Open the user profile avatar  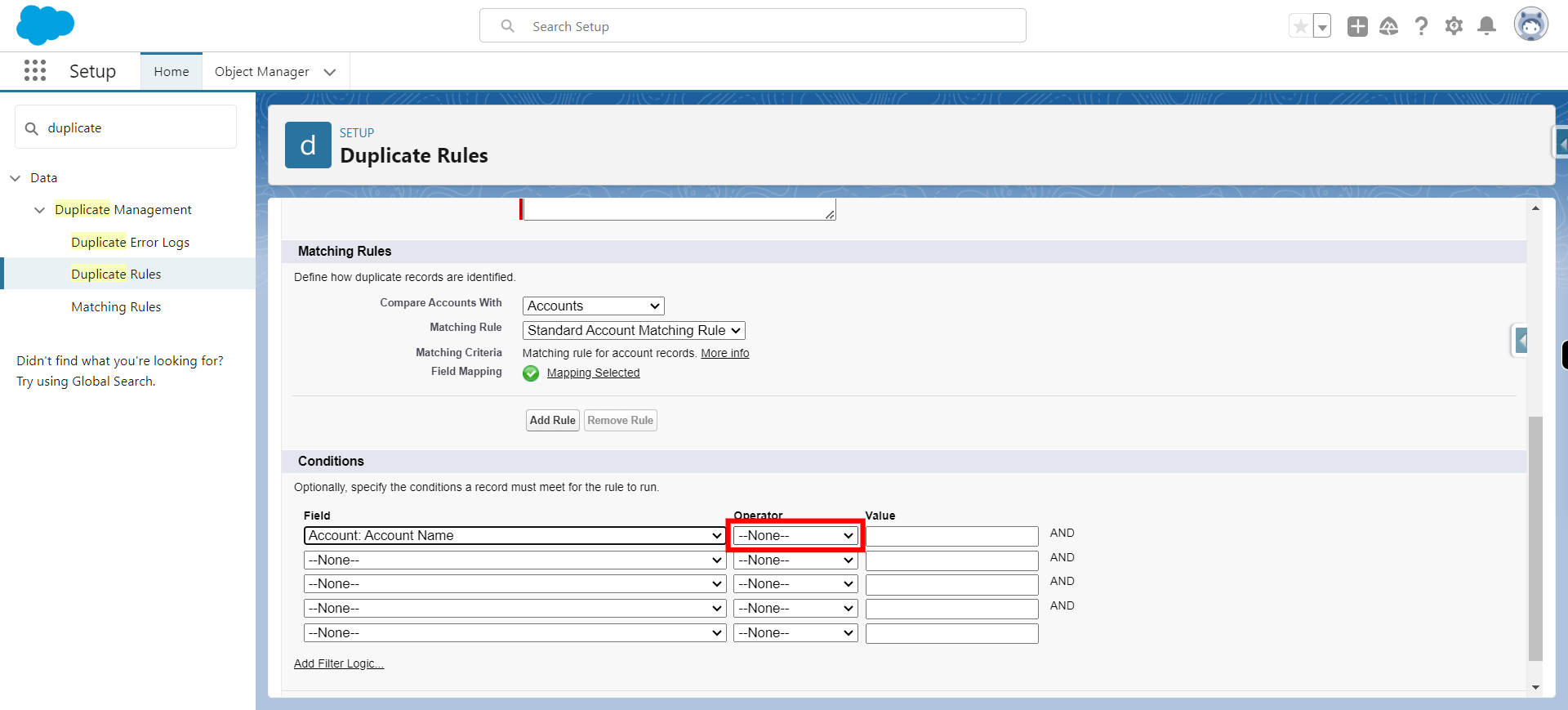pyautogui.click(x=1531, y=25)
